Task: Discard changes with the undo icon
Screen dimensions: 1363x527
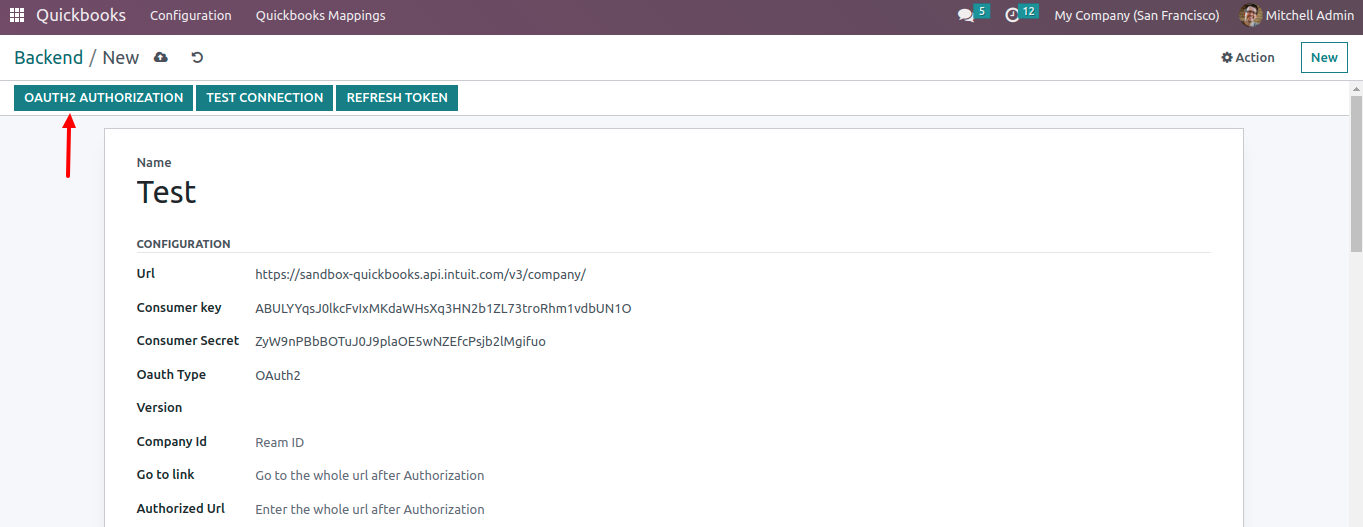Action: point(197,58)
